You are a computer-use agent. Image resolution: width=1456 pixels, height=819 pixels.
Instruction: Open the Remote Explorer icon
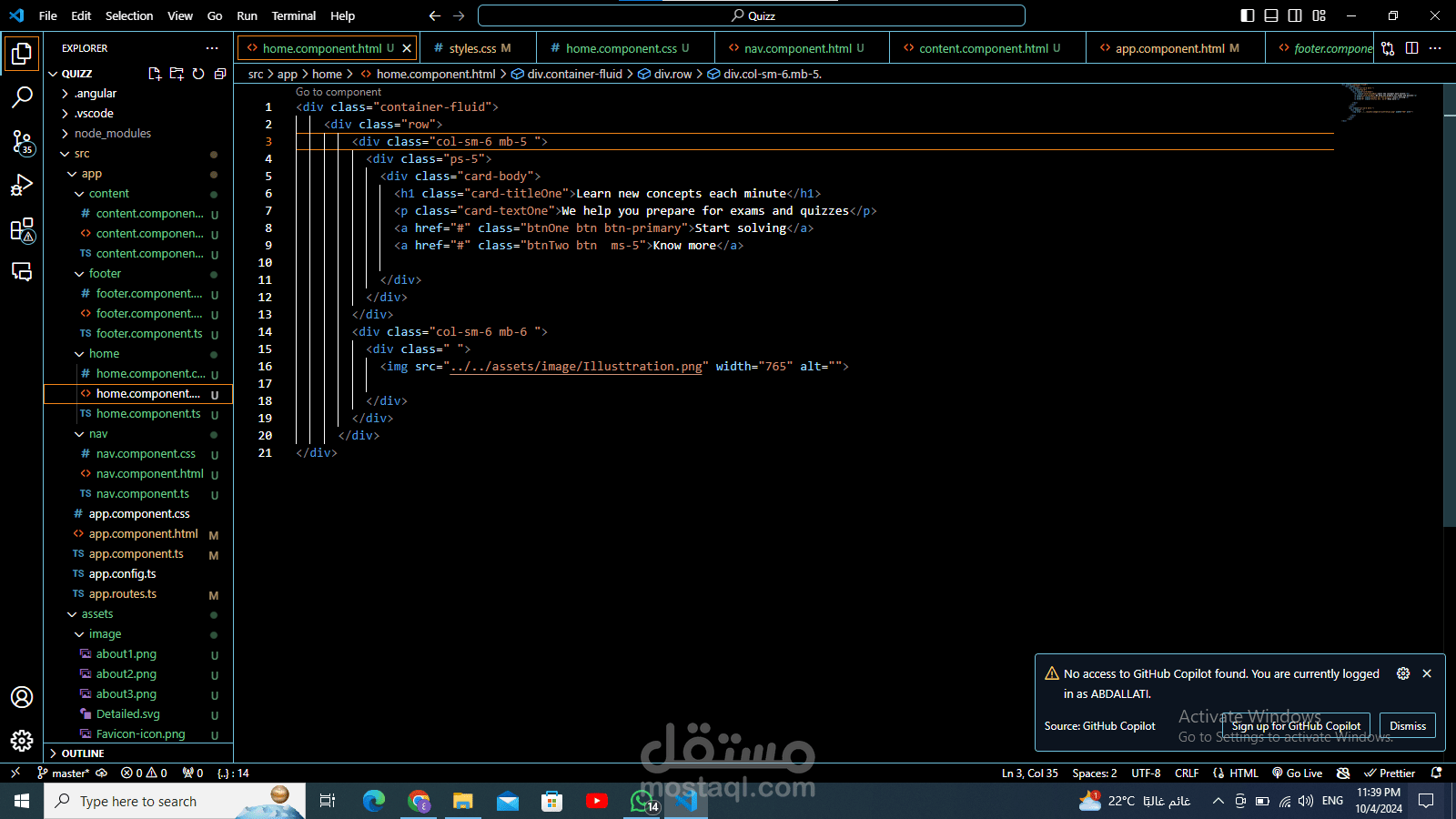tap(22, 272)
